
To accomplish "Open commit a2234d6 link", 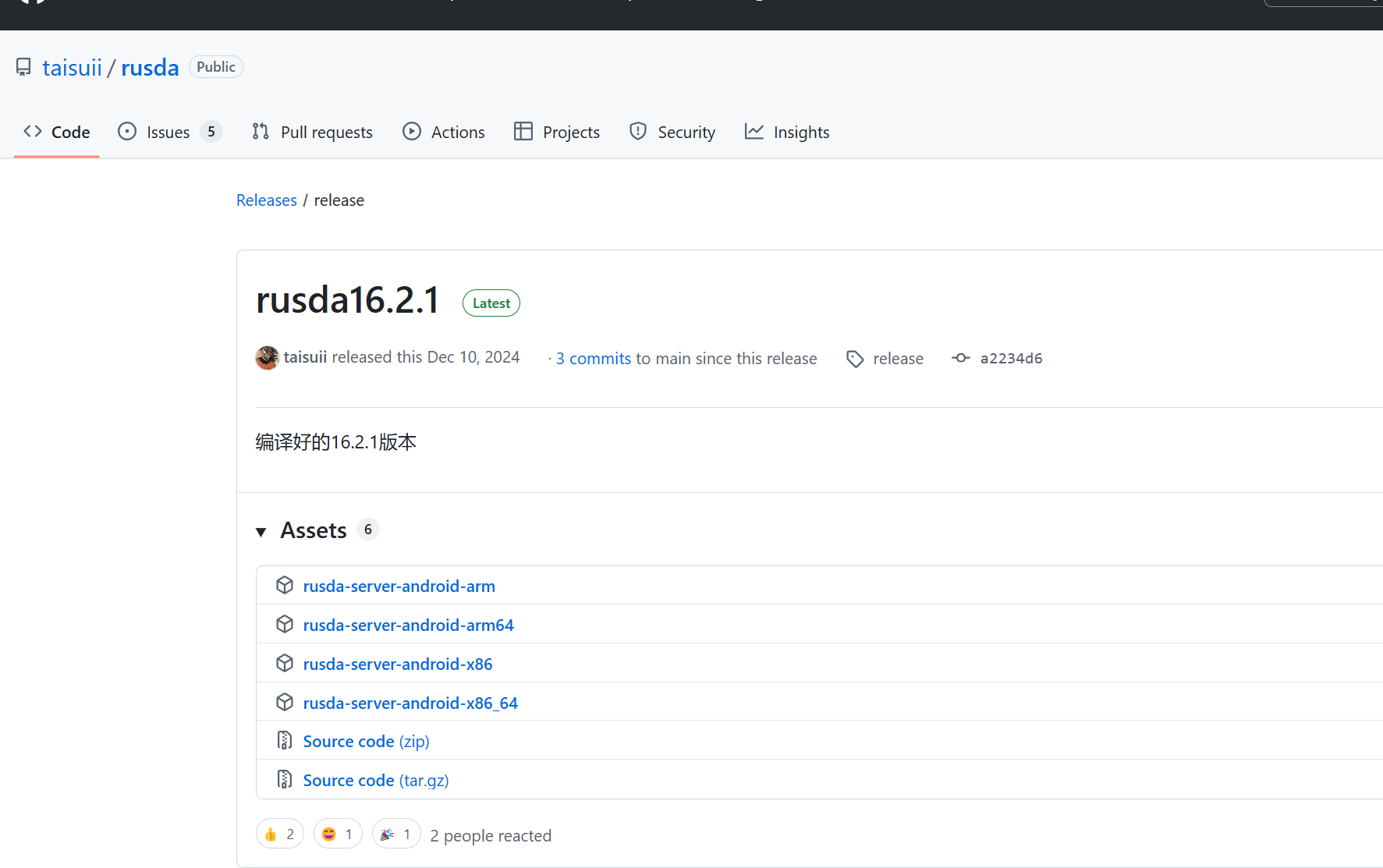I will 1011,359.
